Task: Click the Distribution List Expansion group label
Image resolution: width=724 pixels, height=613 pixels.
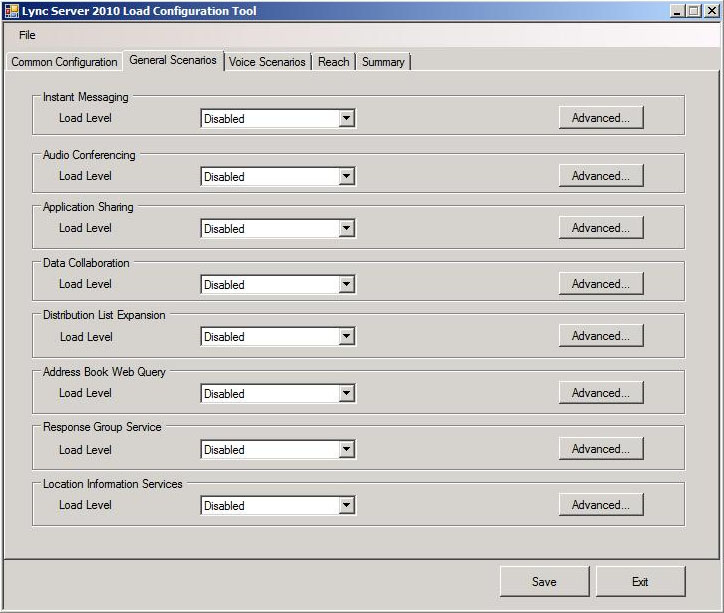Action: point(104,315)
